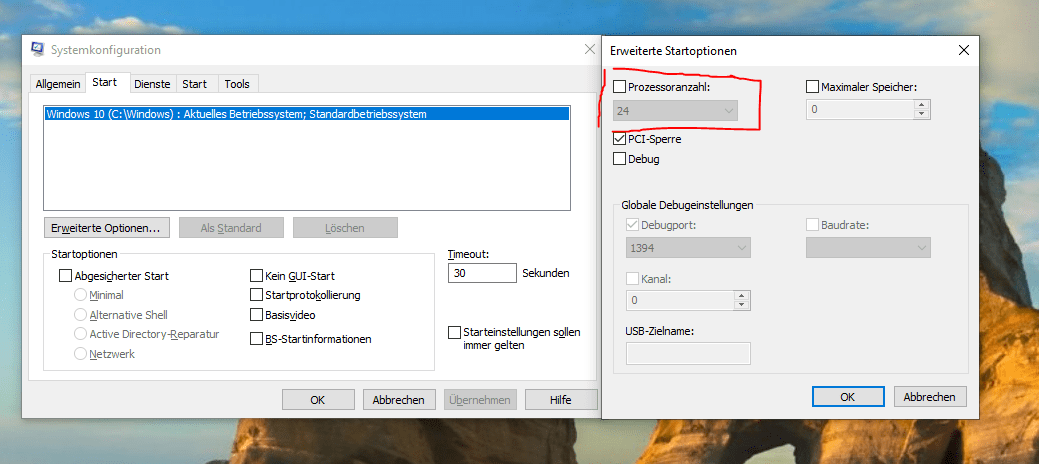Toggle Basisvideo checkbox
Screen dimensions: 1039x464
tap(256, 314)
